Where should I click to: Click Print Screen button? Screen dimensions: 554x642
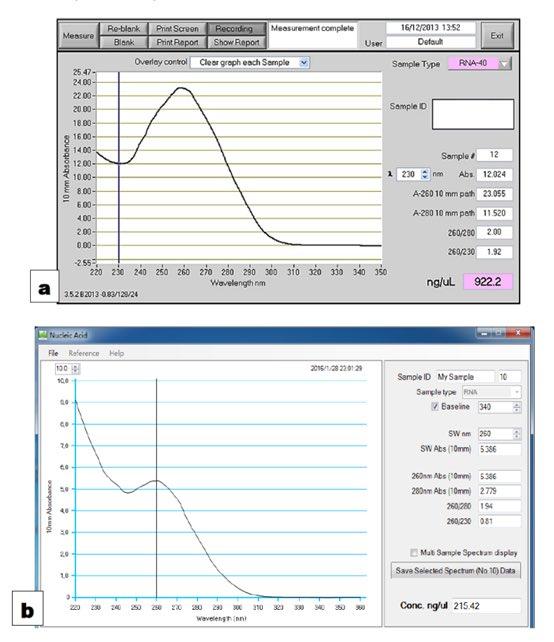(177, 29)
